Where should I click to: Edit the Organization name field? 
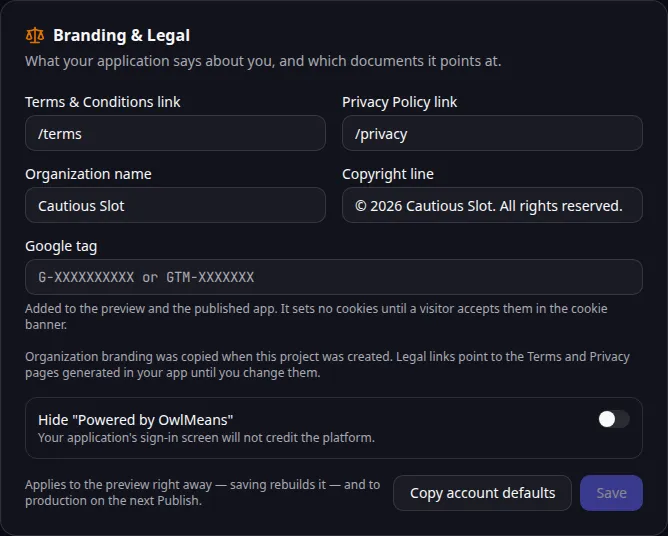click(176, 205)
